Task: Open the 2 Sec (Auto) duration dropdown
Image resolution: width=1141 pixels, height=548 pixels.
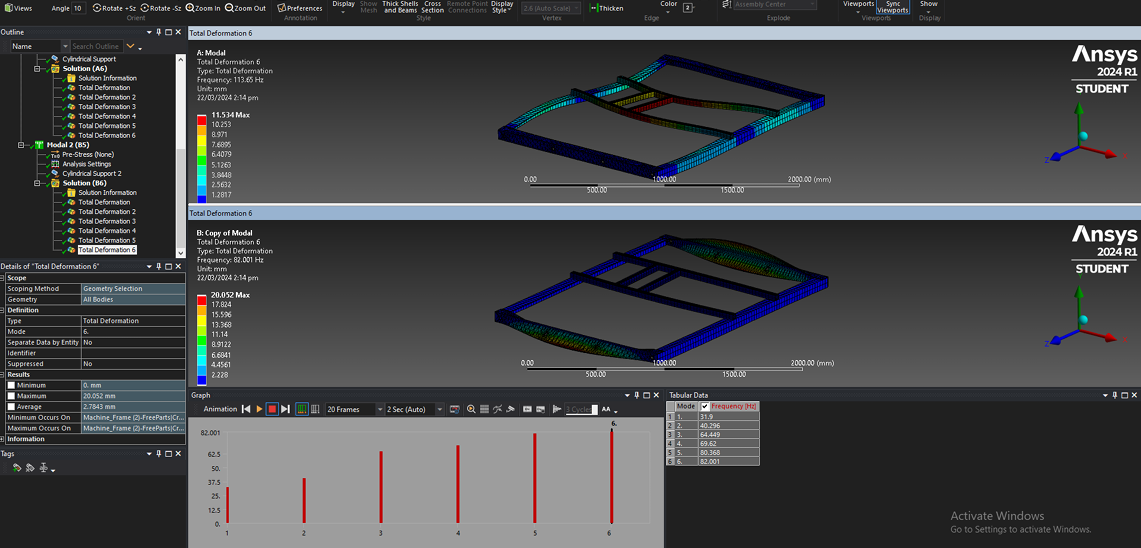Action: coord(438,409)
